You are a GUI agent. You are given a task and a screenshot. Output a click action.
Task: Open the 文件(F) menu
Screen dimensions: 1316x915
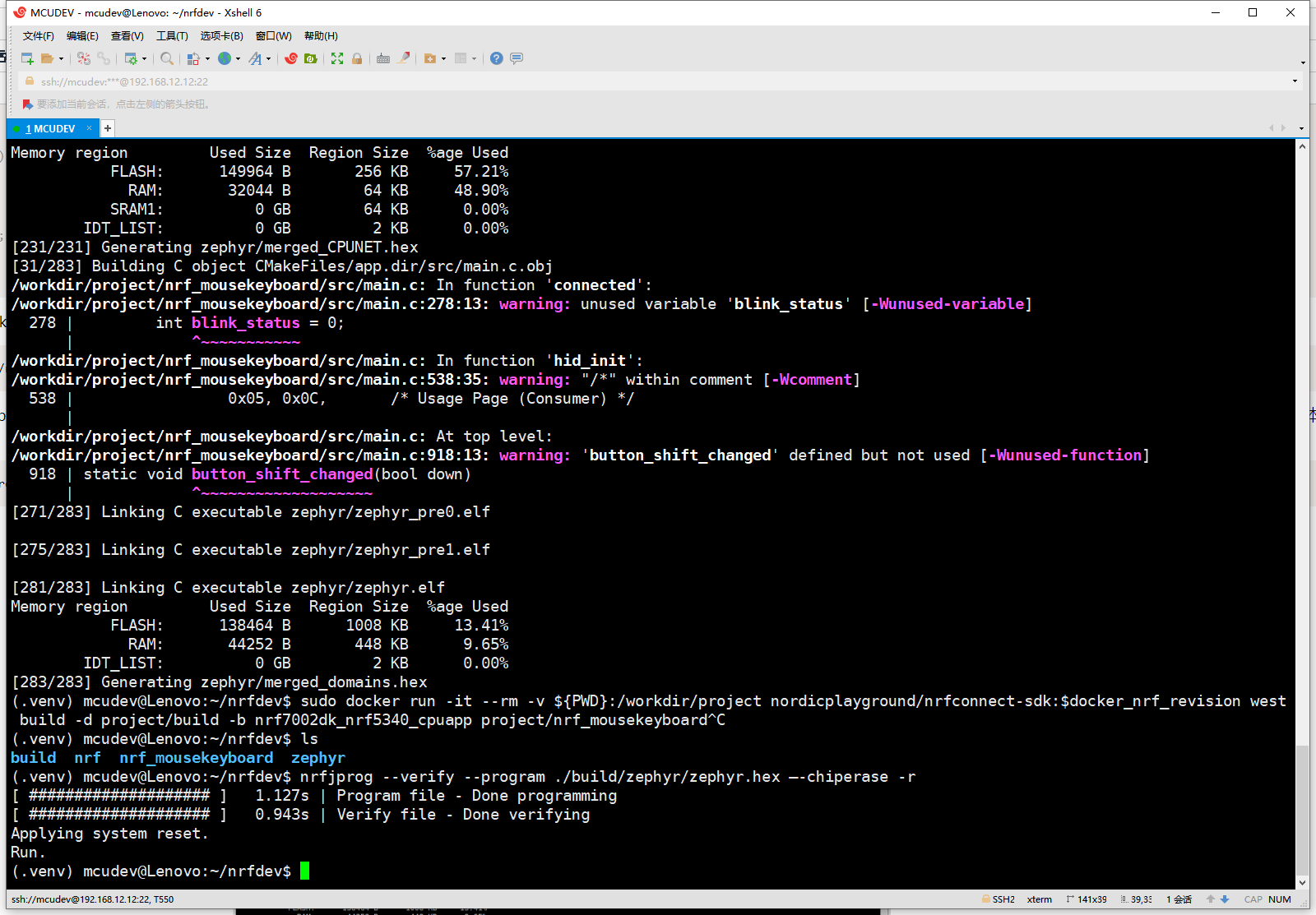click(x=38, y=36)
